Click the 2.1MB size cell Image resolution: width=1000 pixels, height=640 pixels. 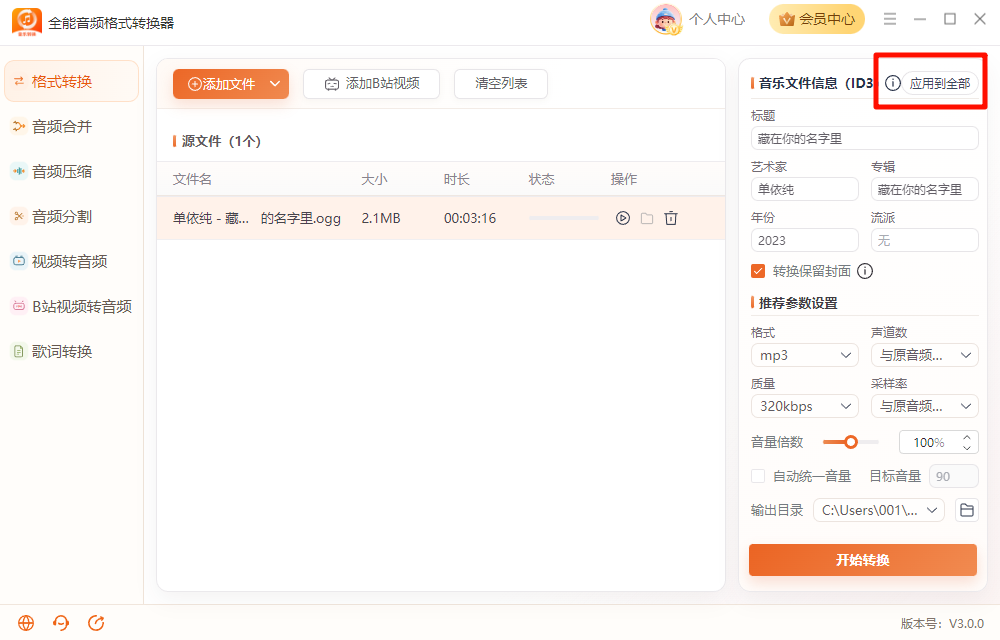click(x=381, y=218)
